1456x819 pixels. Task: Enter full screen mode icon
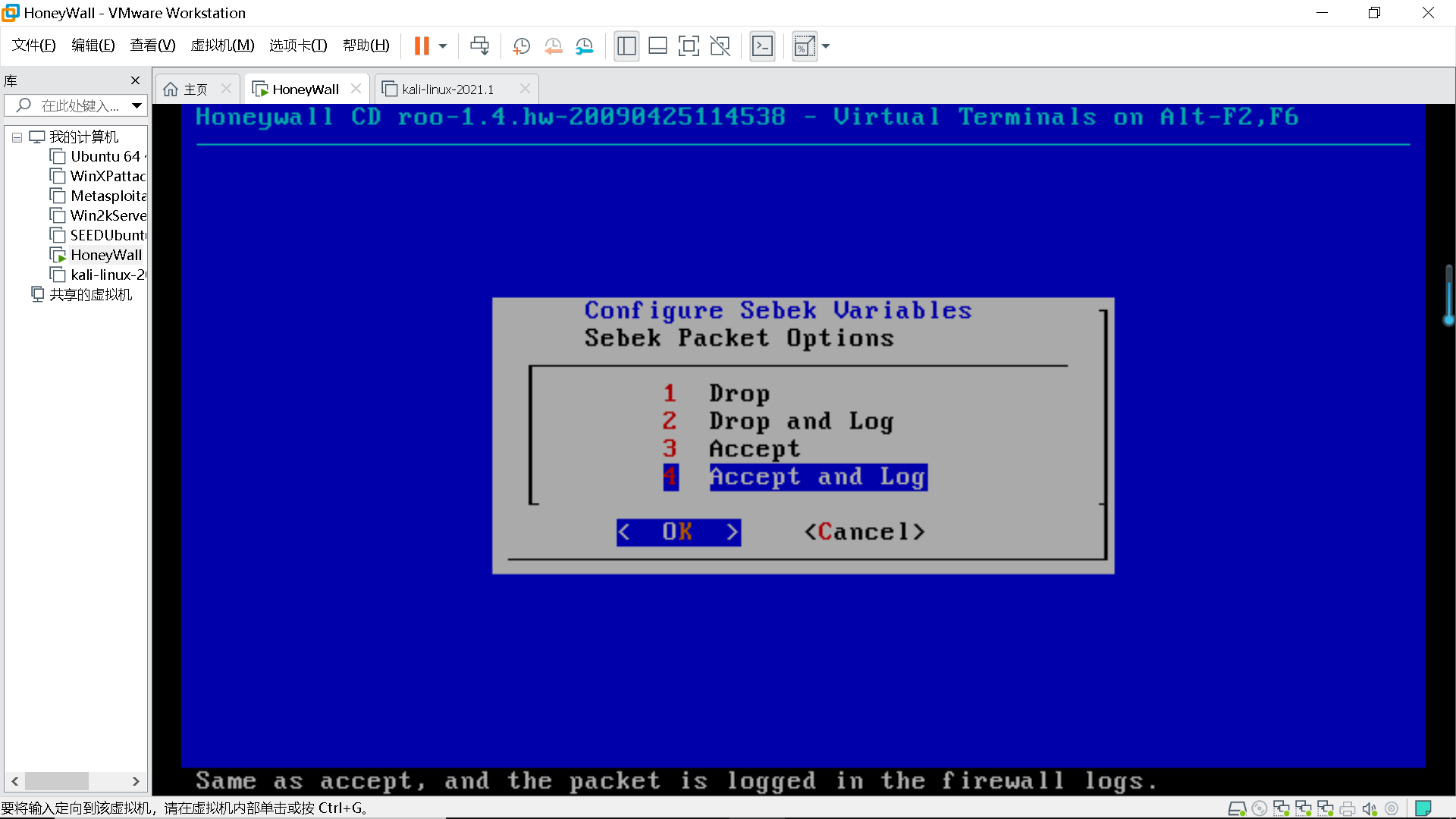689,46
